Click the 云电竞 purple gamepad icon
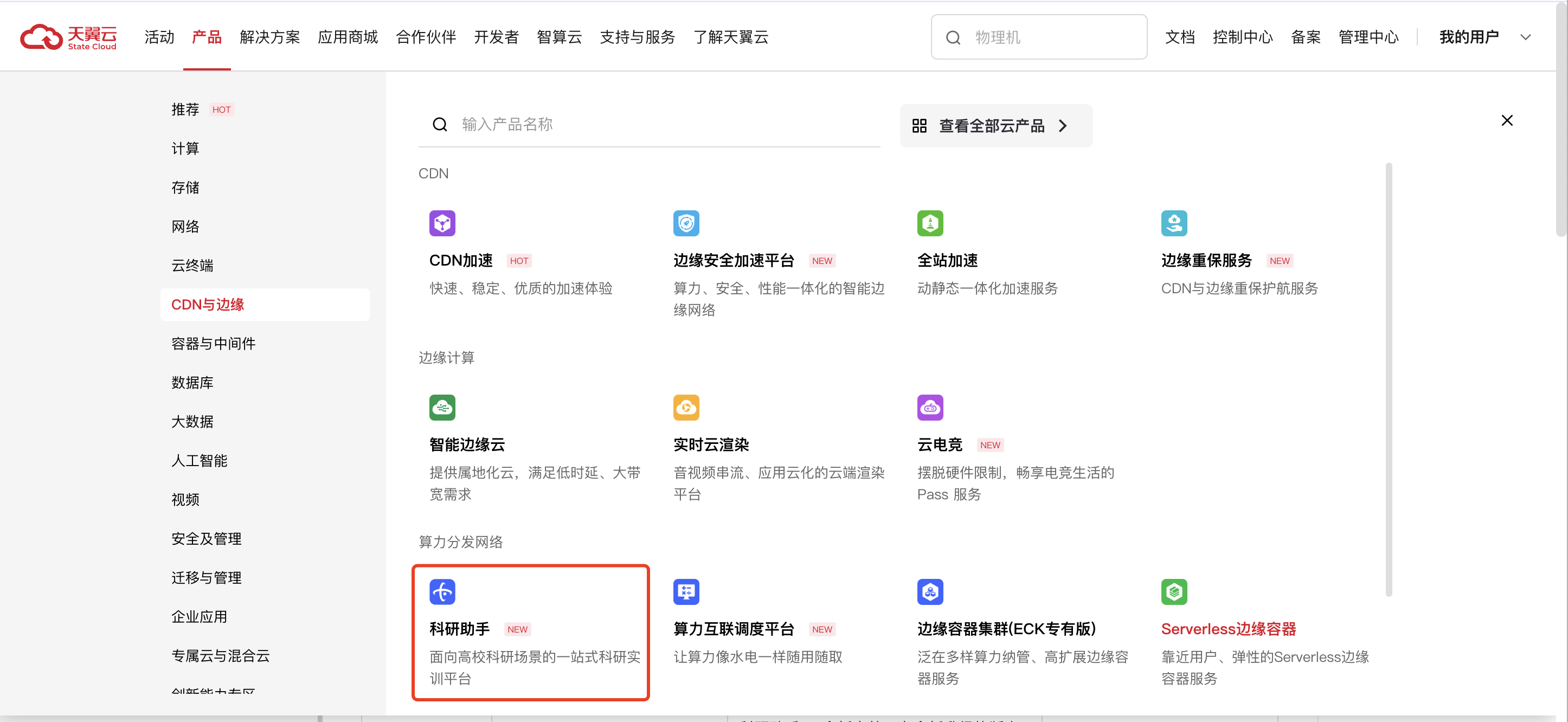Viewport: 1568px width, 722px height. pos(930,407)
